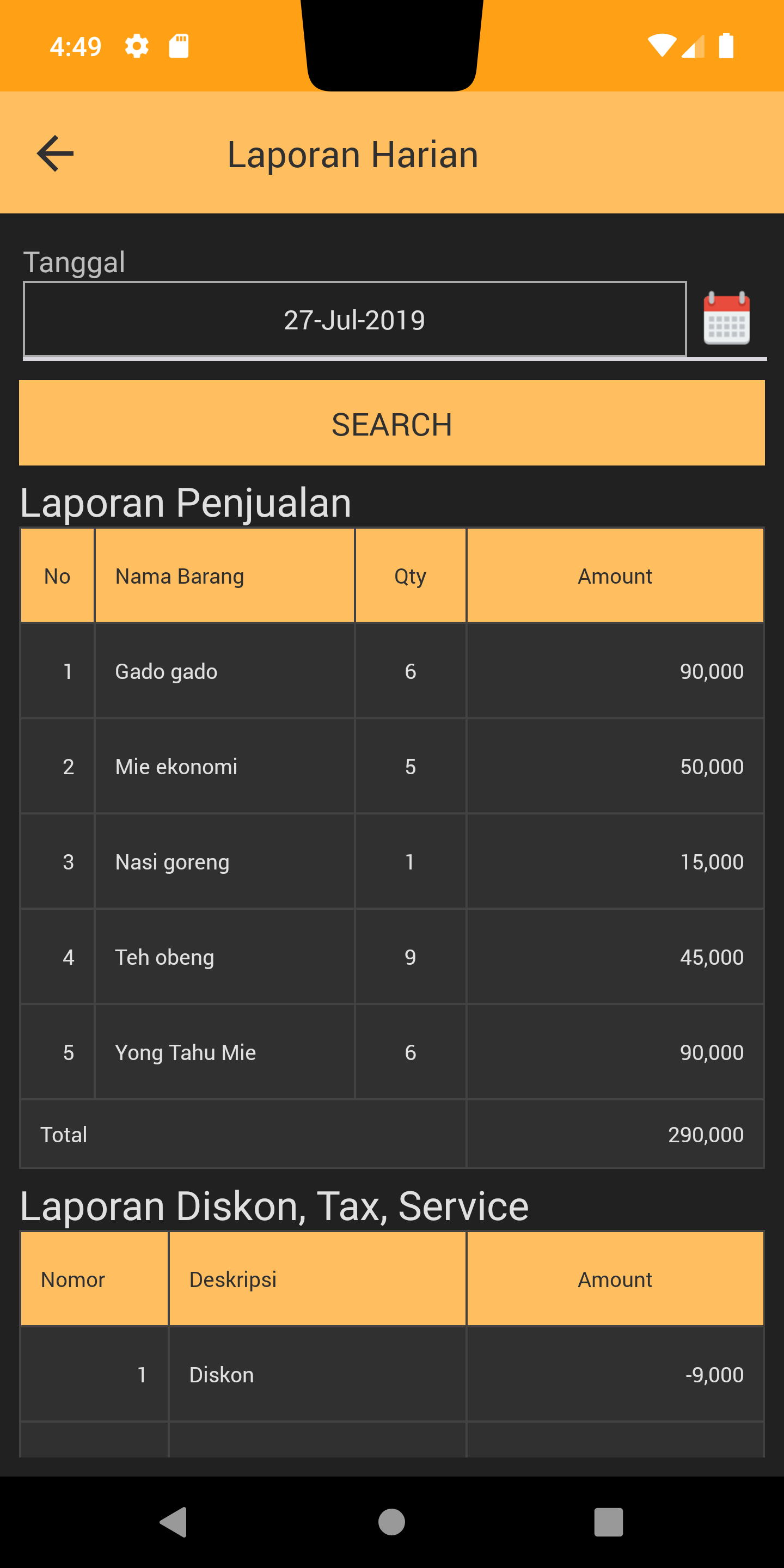Tap the back arrow in header
This screenshot has width=784, height=1568.
coord(56,154)
